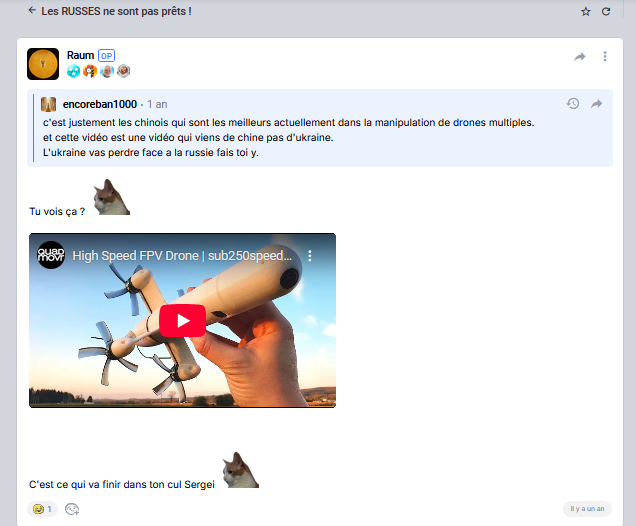Bookmark the topic with the star icon
This screenshot has width=636, height=526.
pyautogui.click(x=586, y=12)
